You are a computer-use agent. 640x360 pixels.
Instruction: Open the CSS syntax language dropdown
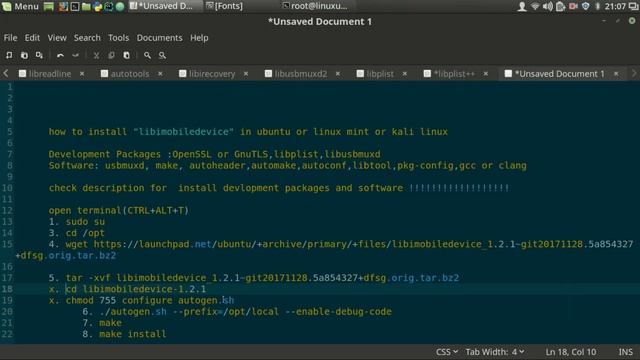point(447,352)
